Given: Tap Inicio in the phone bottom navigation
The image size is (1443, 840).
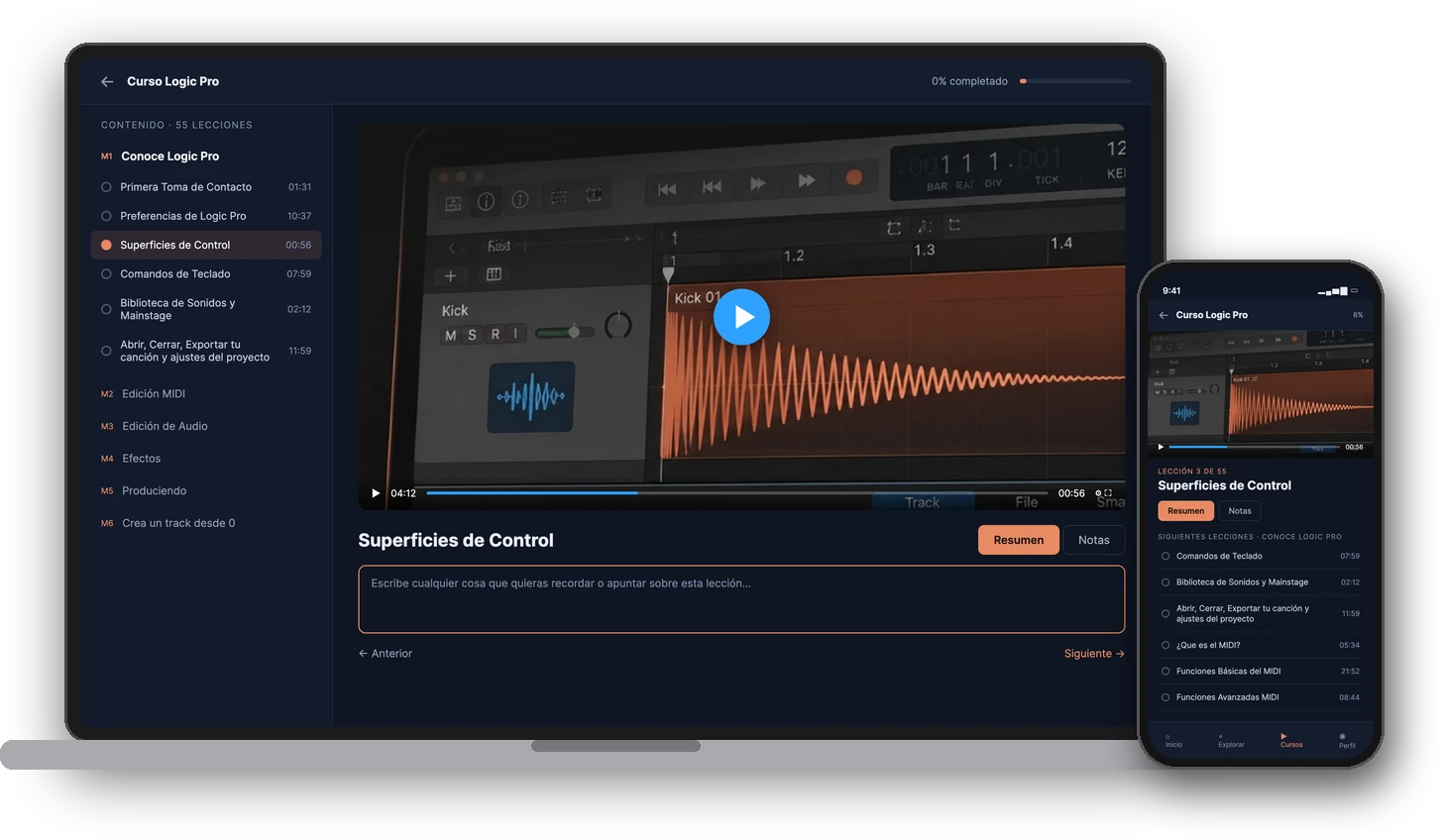Looking at the screenshot, I should [1173, 741].
